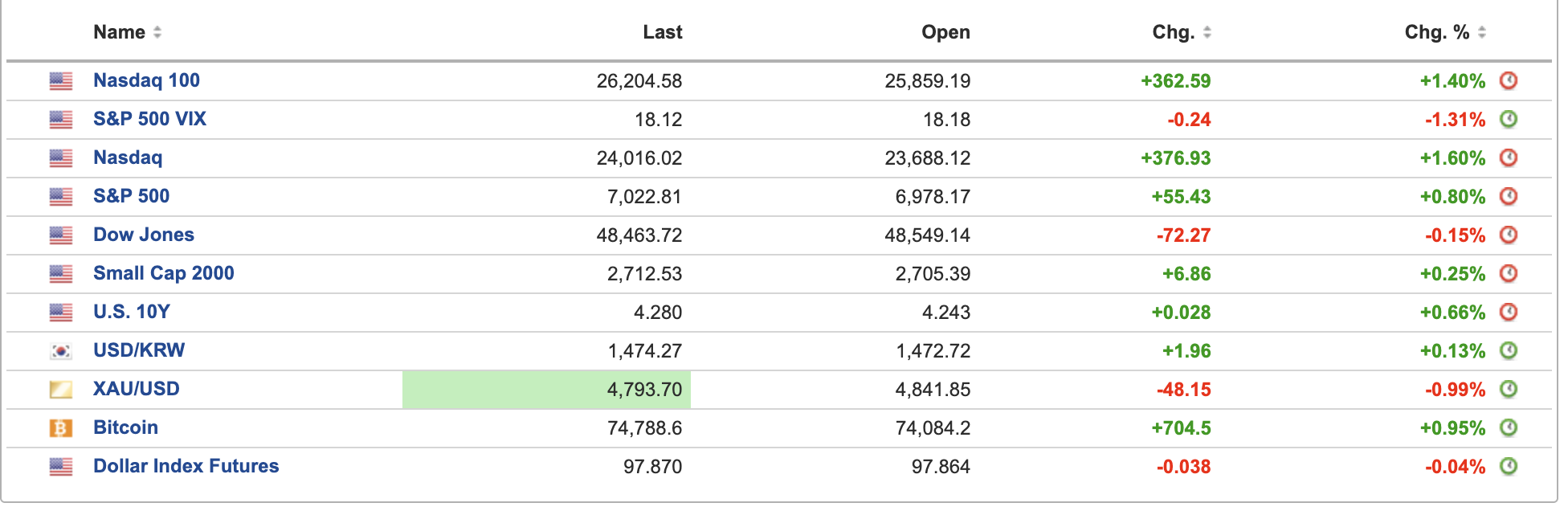The width and height of the screenshot is (1568, 511).
Task: Open the Dollar Index Futures link
Action: click(x=186, y=466)
